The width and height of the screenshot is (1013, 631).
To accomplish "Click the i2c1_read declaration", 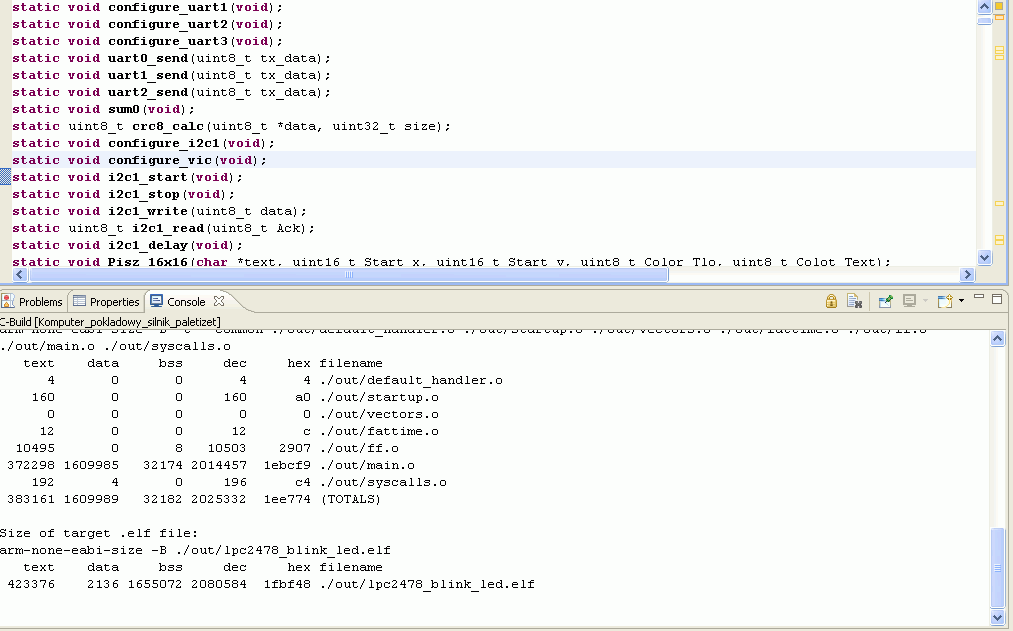I will (x=163, y=228).
